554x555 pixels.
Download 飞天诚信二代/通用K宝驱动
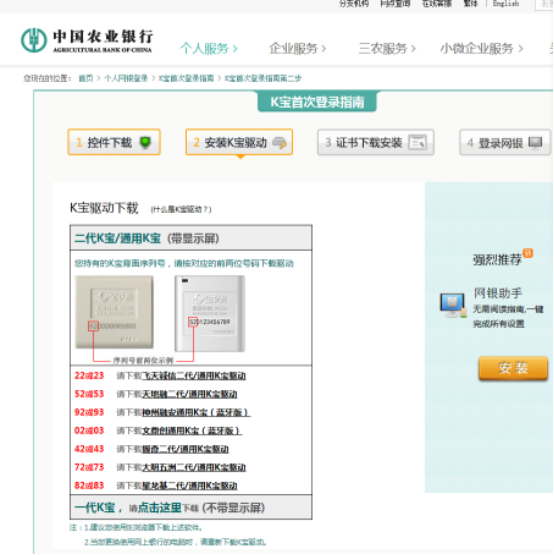point(194,376)
